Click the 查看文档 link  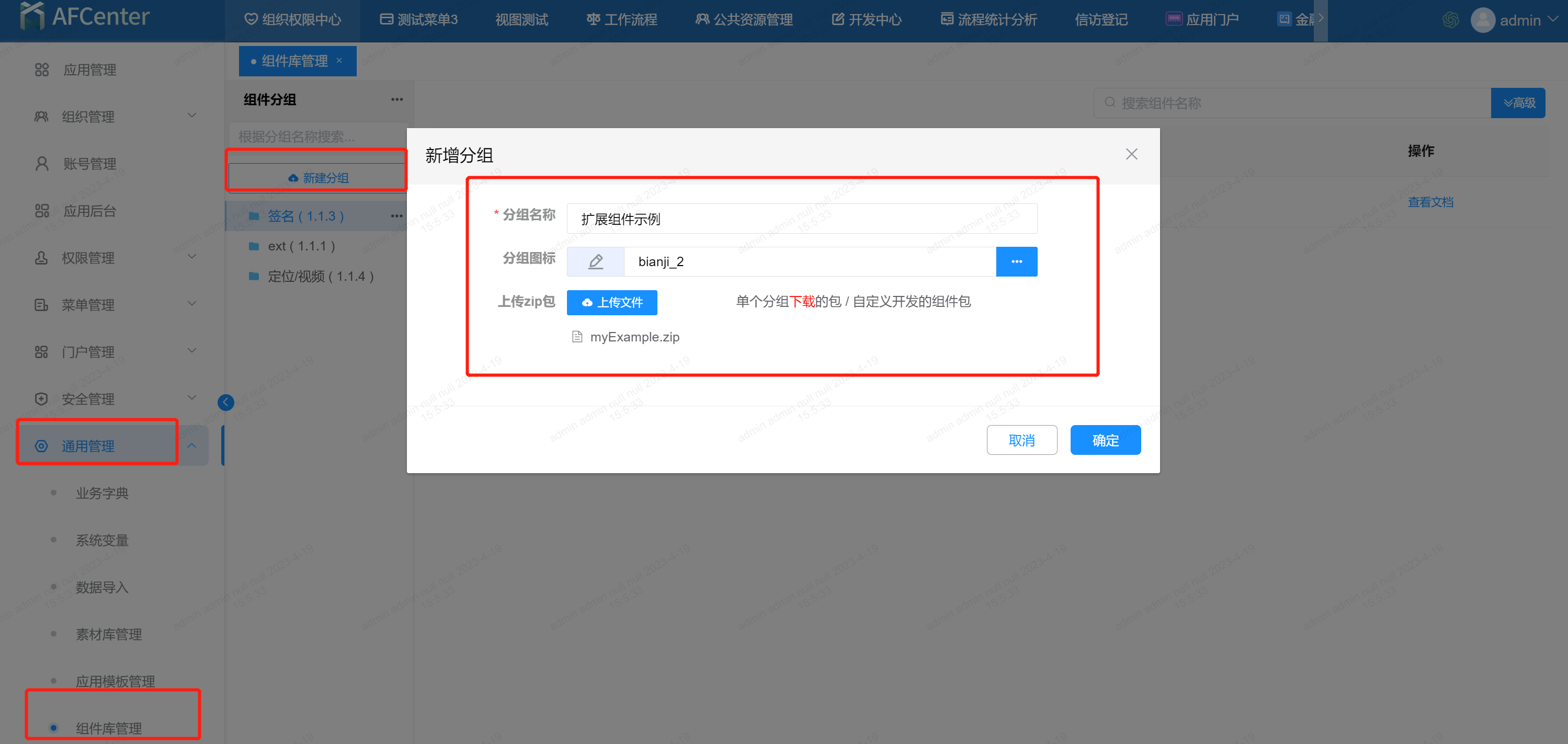1430,202
